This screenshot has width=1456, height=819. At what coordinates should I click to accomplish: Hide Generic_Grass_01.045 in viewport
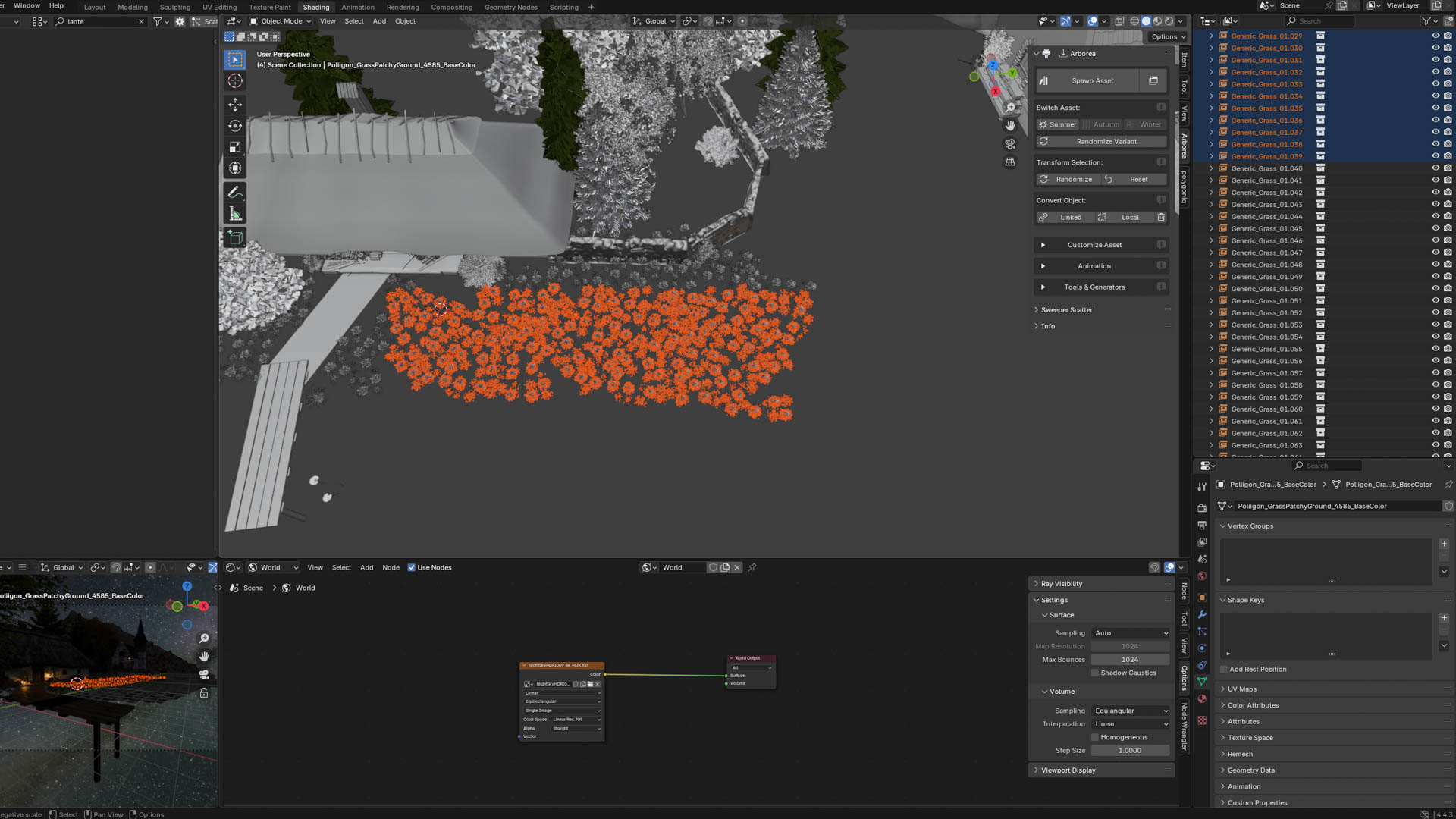pos(1435,228)
